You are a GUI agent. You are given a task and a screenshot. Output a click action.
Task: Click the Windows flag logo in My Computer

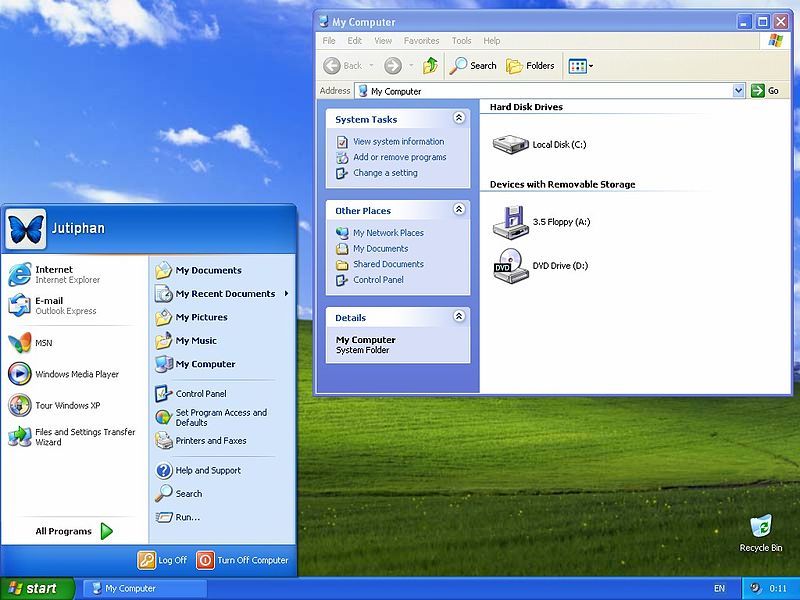tap(775, 40)
